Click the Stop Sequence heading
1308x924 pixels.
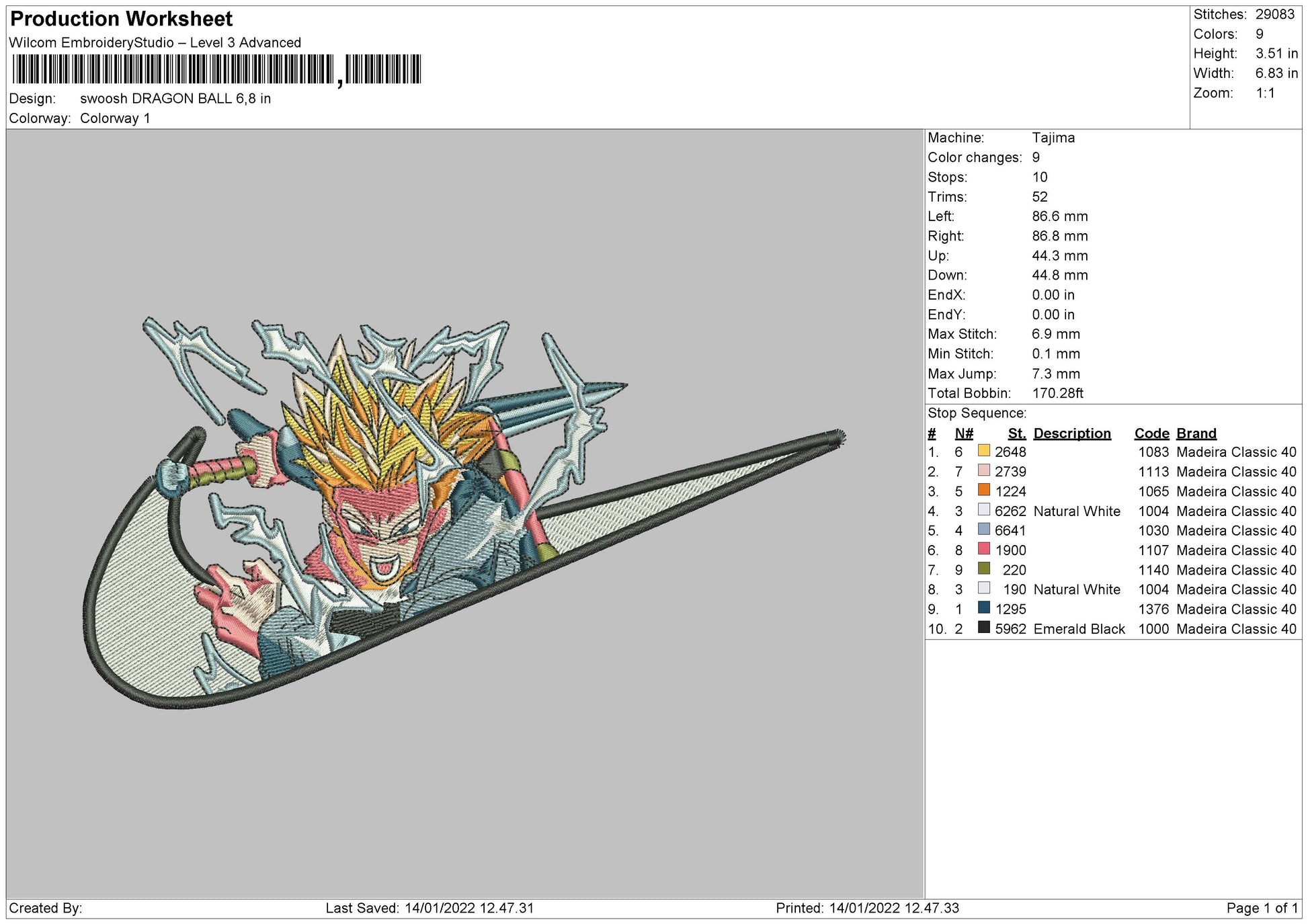point(977,413)
